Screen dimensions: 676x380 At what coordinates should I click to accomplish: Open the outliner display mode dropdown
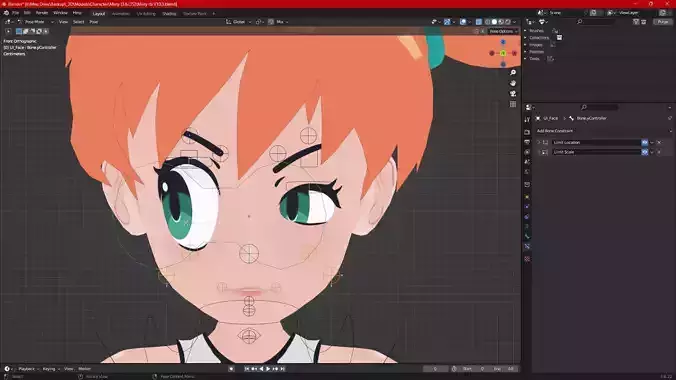(x=544, y=22)
